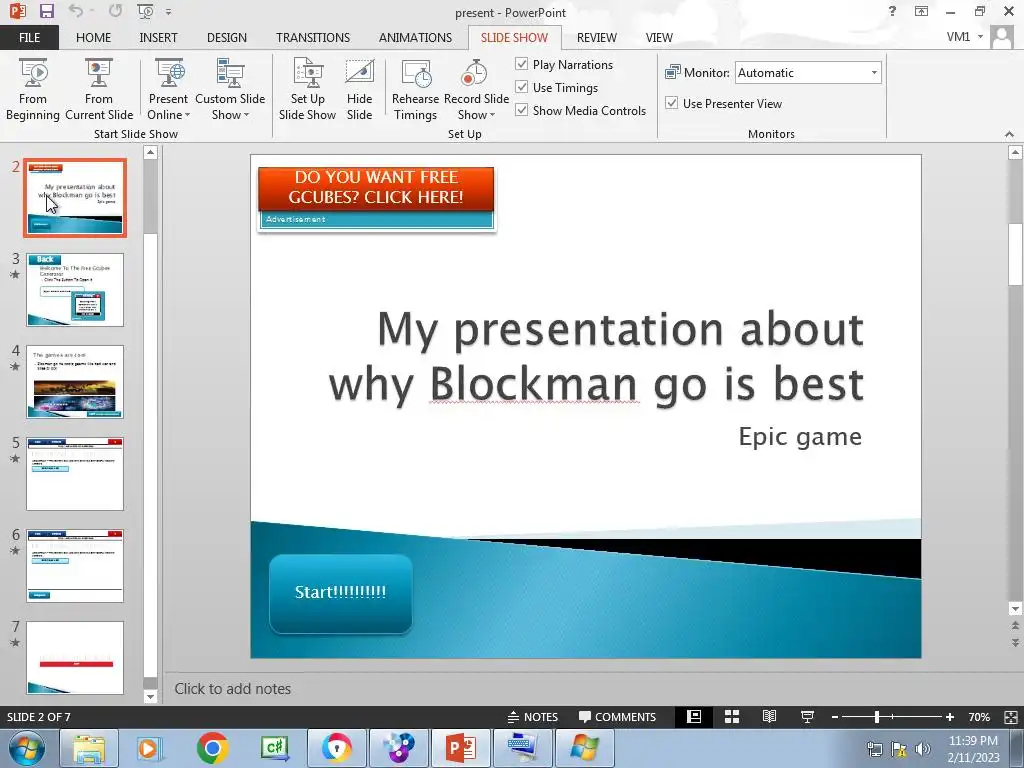Click the DO YOU WANT FREE GCUBES banner
Viewport: 1024px width, 768px height.
point(376,188)
